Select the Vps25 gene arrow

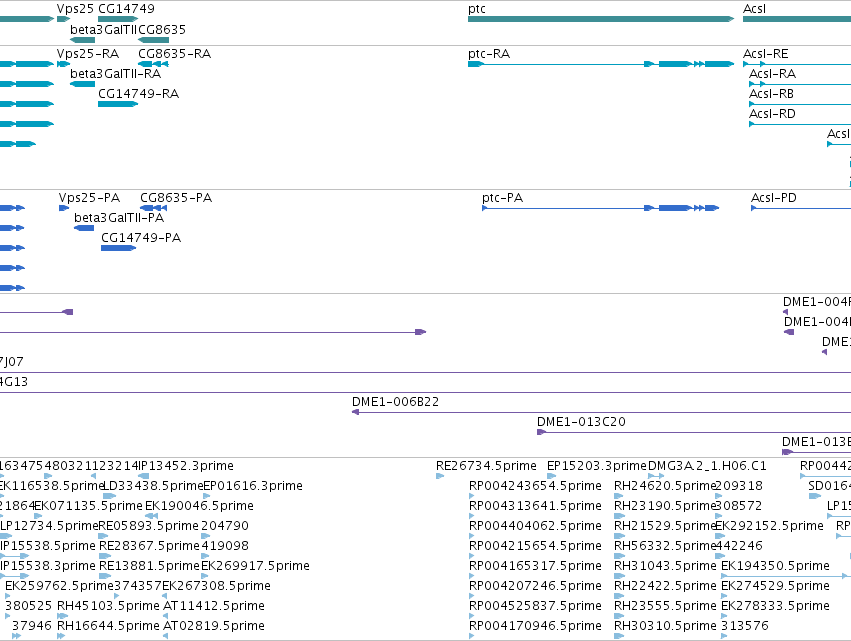(x=63, y=19)
